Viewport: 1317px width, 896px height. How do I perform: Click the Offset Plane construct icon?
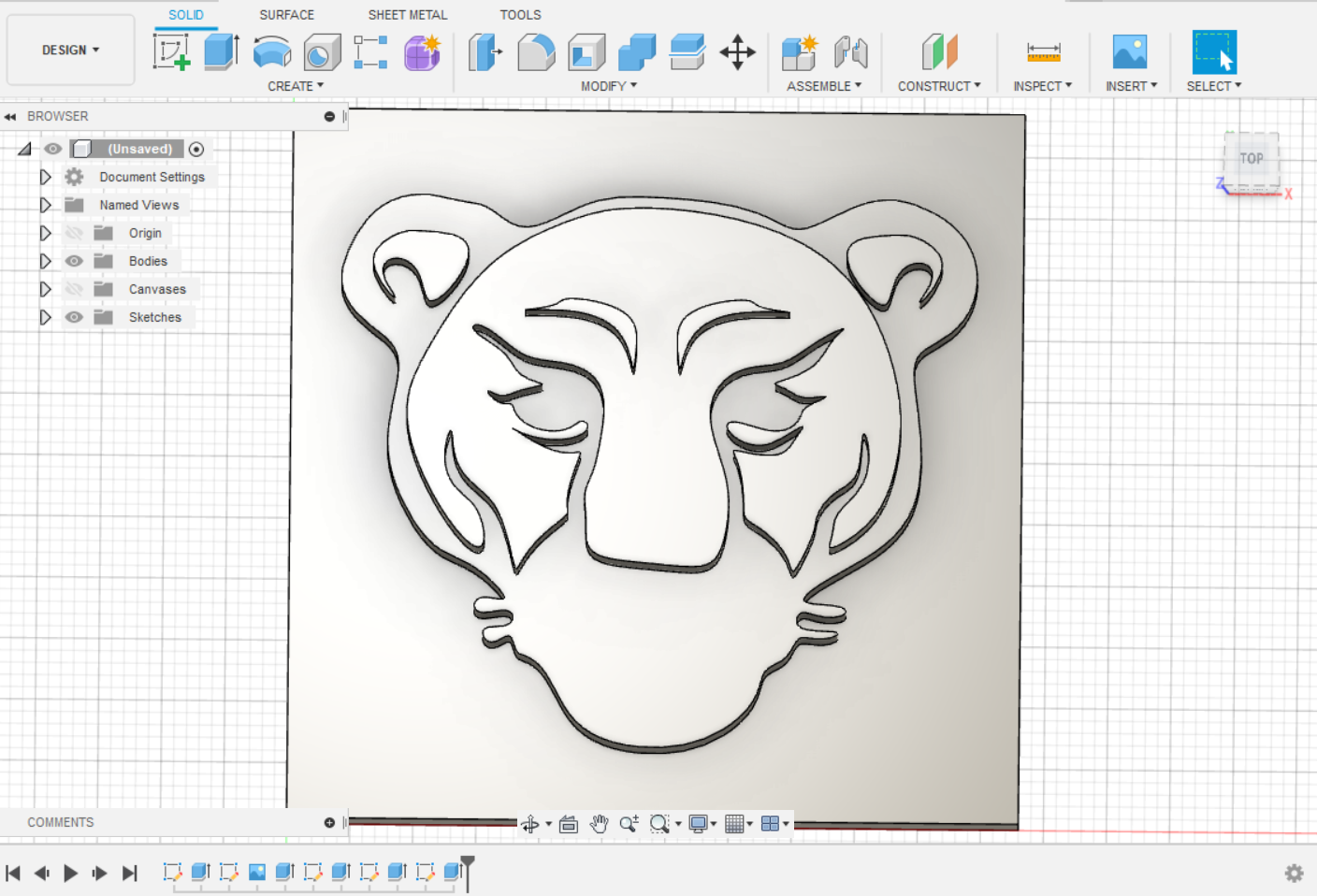point(939,52)
